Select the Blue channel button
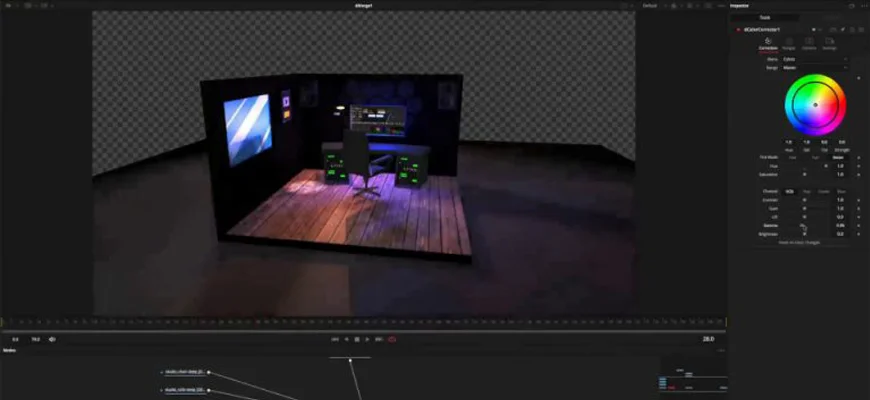The image size is (870, 400). click(x=841, y=191)
